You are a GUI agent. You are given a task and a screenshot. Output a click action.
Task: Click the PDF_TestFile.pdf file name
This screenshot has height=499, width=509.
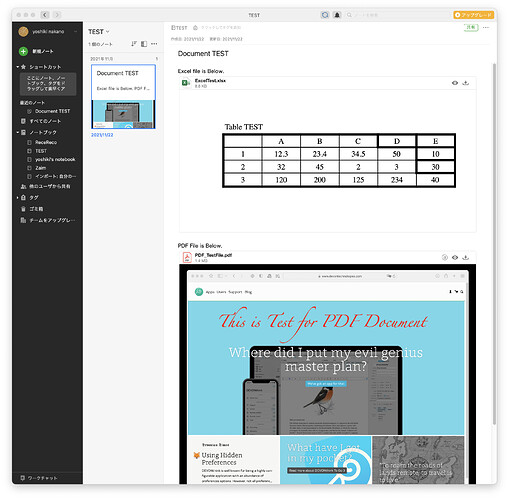213,255
